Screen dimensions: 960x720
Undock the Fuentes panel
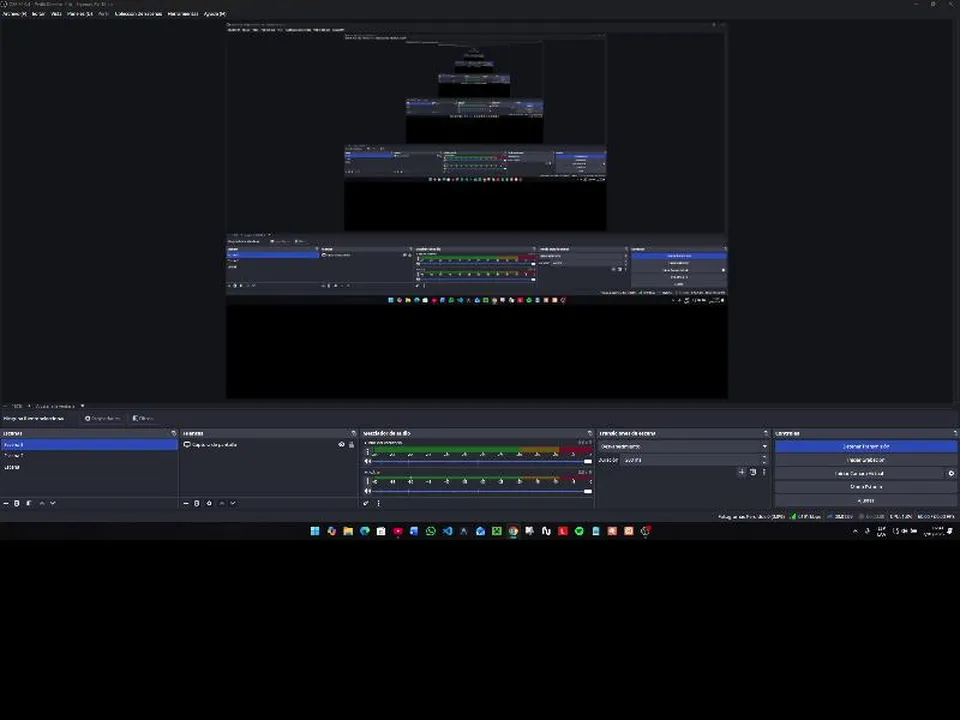coord(353,433)
